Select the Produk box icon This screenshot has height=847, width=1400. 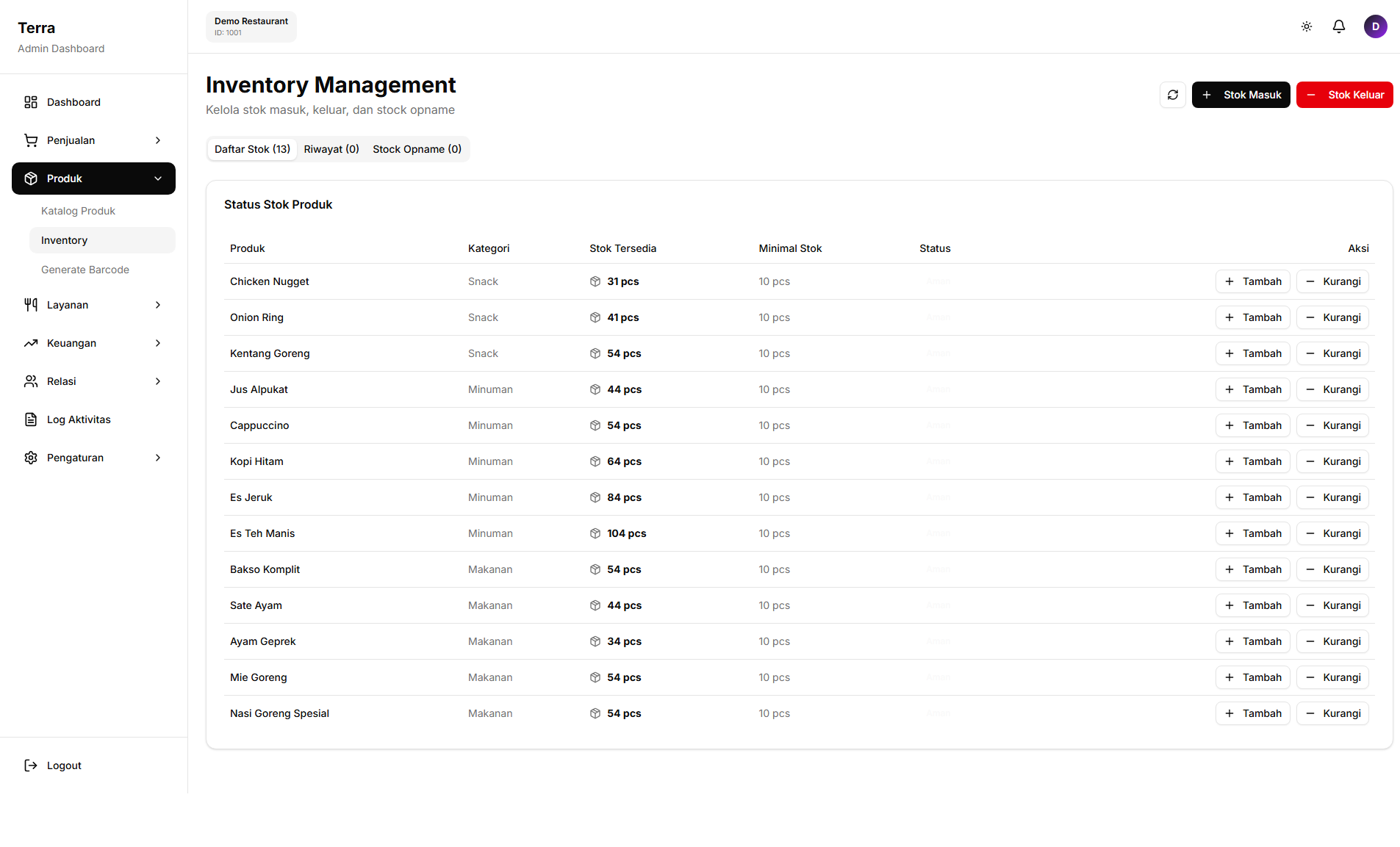30,179
